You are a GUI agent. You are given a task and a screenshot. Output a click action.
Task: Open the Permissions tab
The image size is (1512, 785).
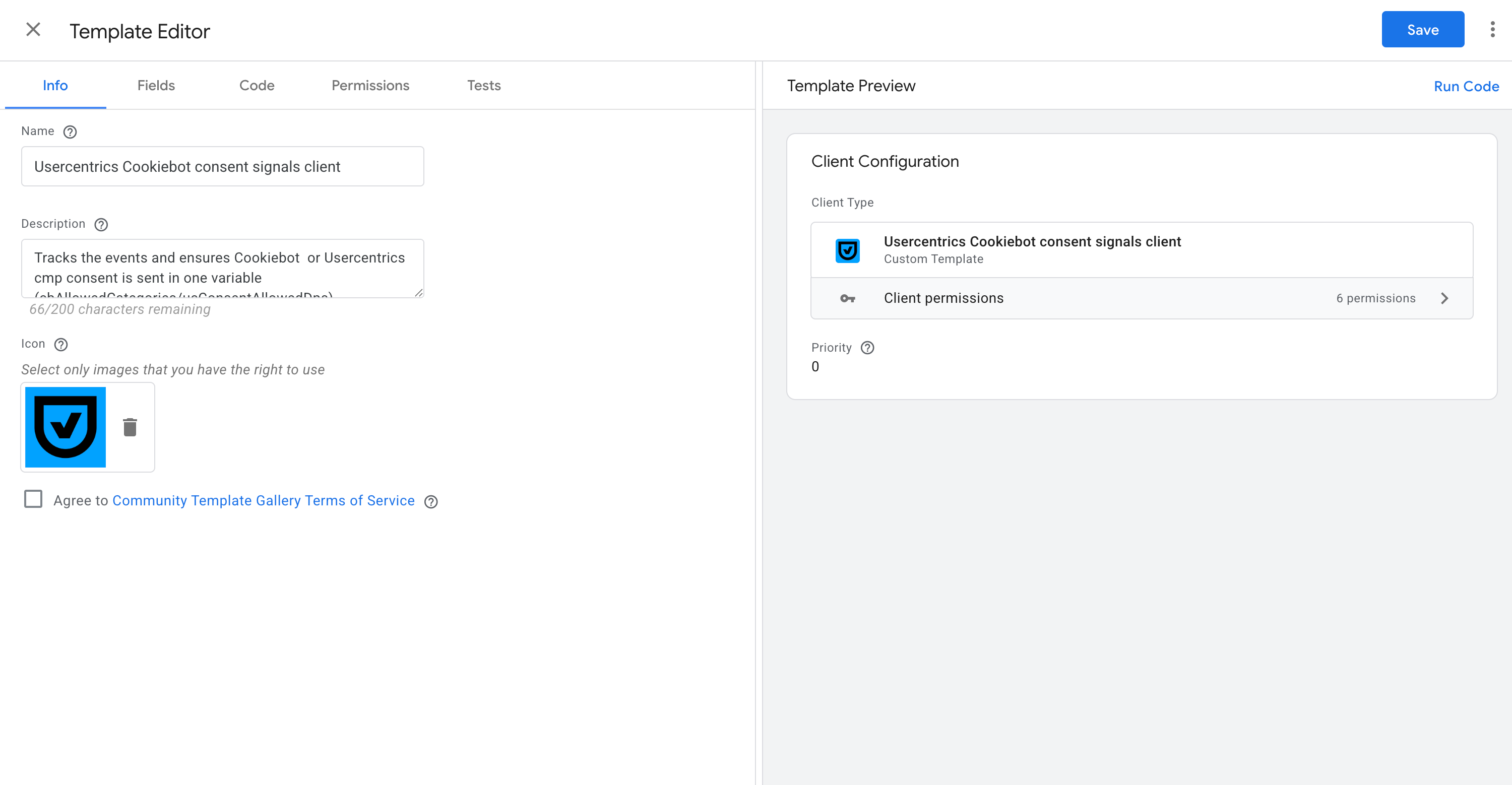click(370, 85)
